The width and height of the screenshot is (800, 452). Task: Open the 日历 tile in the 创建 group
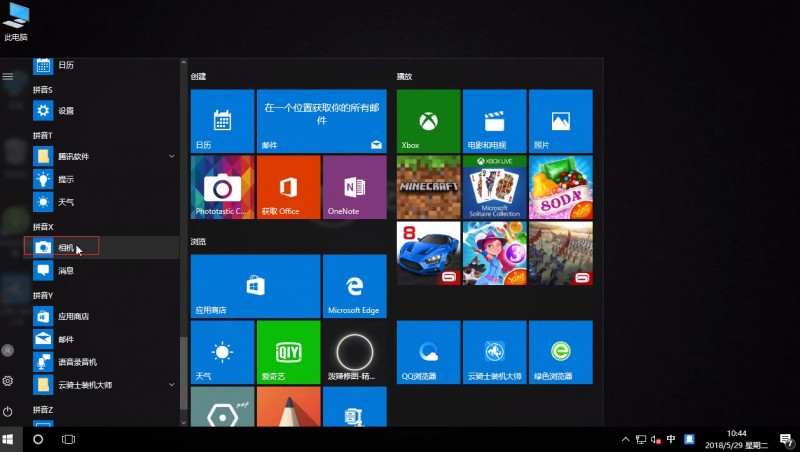222,121
